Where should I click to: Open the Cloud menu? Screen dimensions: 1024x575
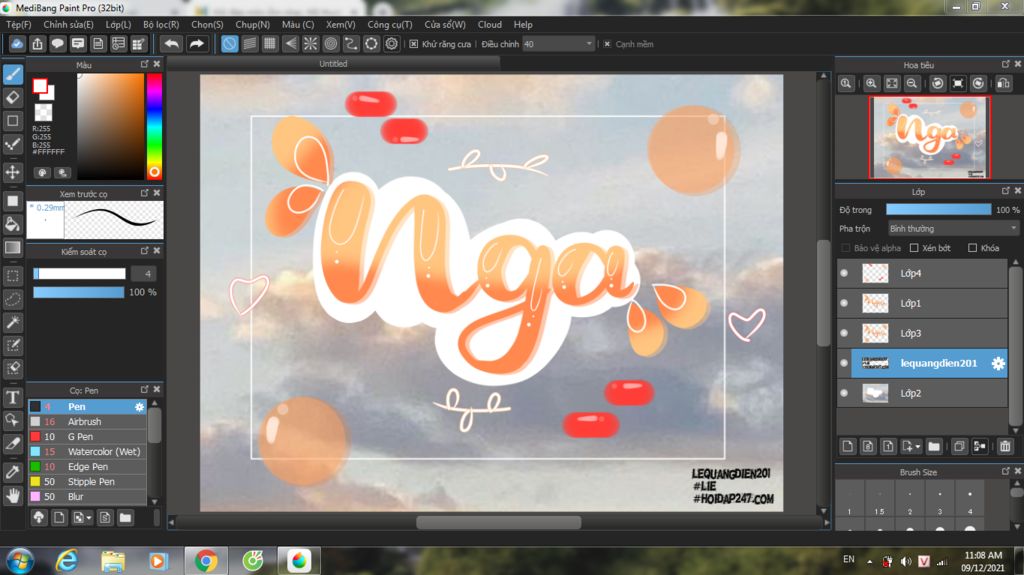coord(490,24)
